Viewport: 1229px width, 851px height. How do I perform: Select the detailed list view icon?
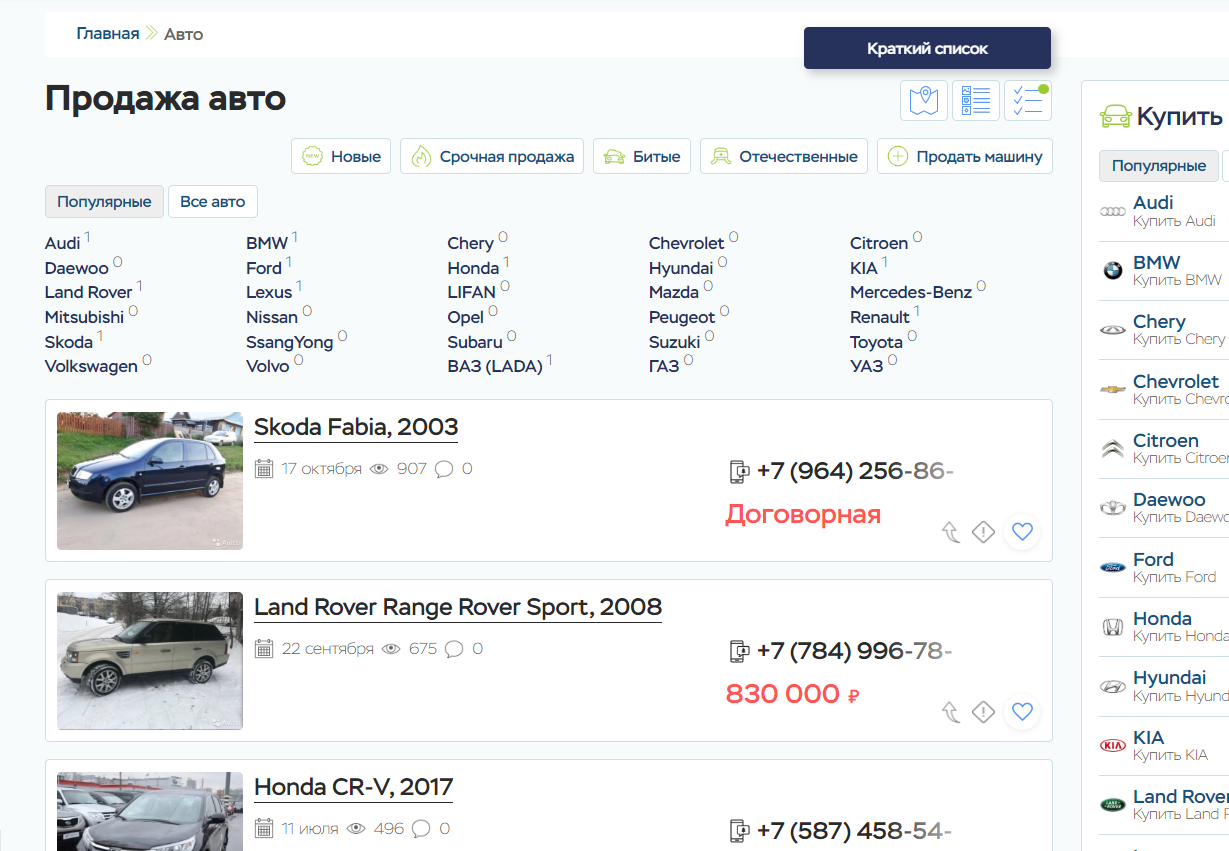pyautogui.click(x=976, y=101)
